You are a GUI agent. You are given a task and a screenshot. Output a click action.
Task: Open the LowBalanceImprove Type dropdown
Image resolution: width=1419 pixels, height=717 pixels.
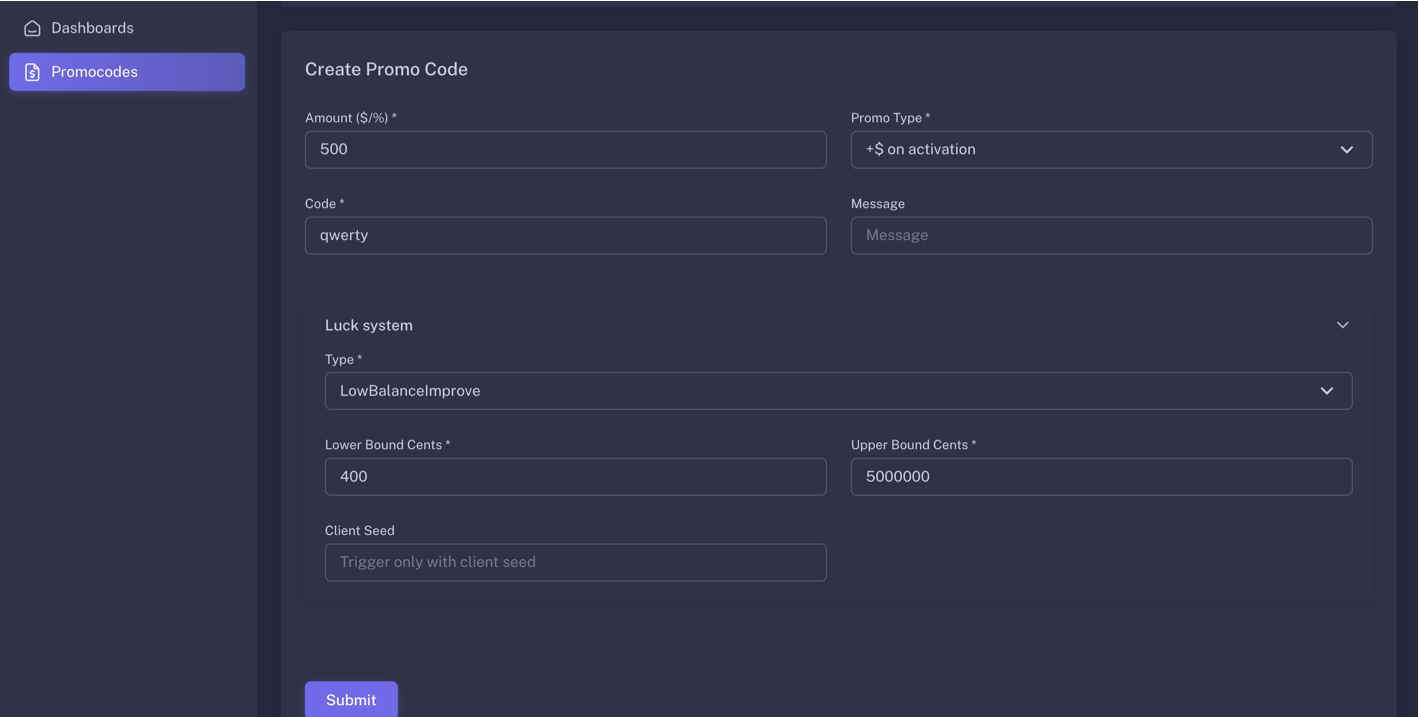pyautogui.click(x=838, y=391)
